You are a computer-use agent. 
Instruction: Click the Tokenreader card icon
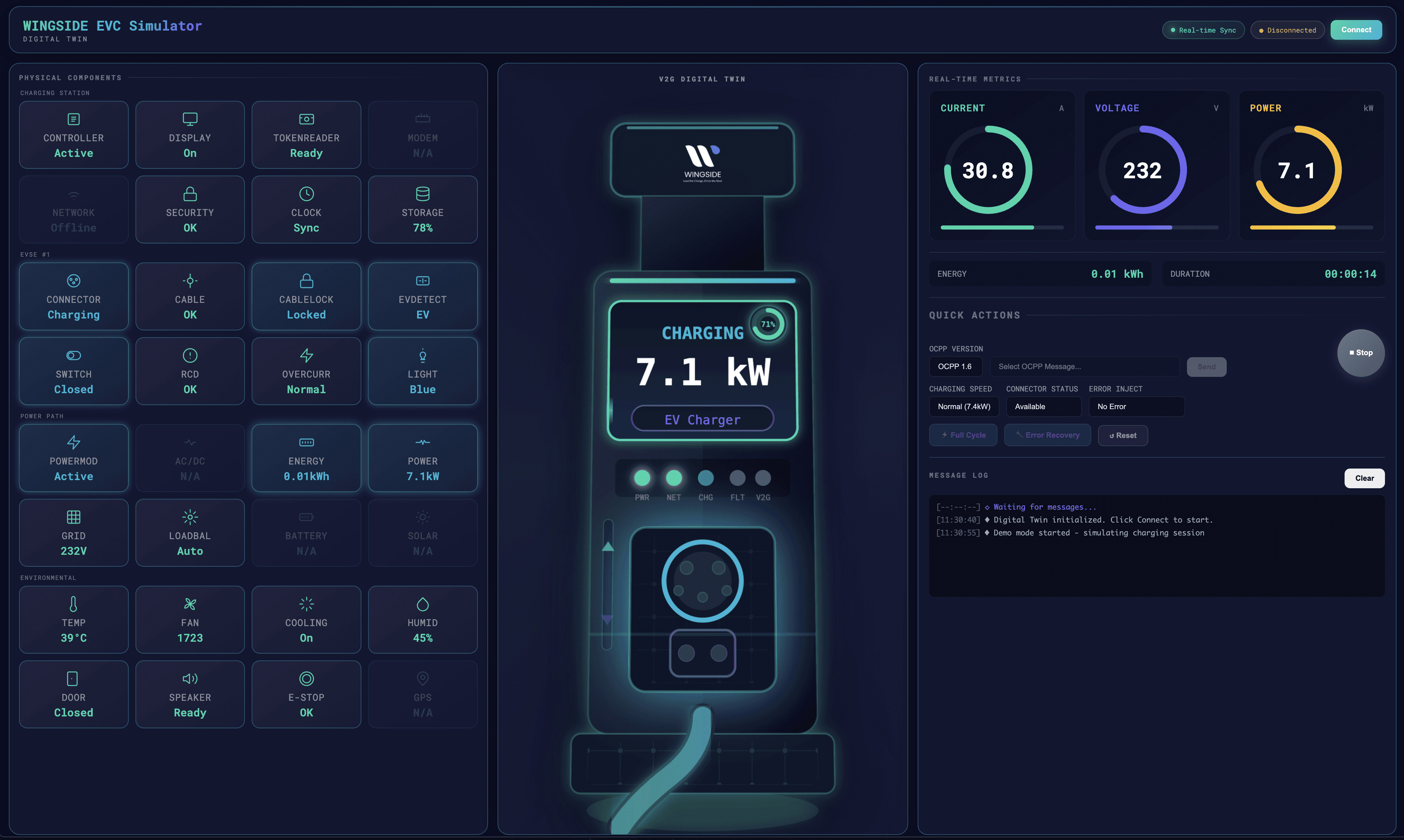[306, 120]
